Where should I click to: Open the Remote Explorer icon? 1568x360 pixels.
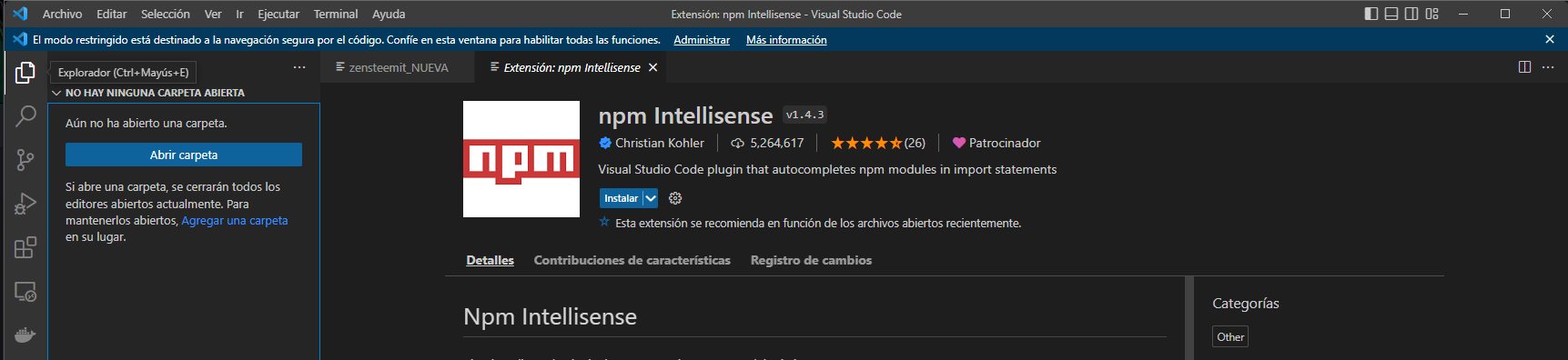(x=25, y=291)
